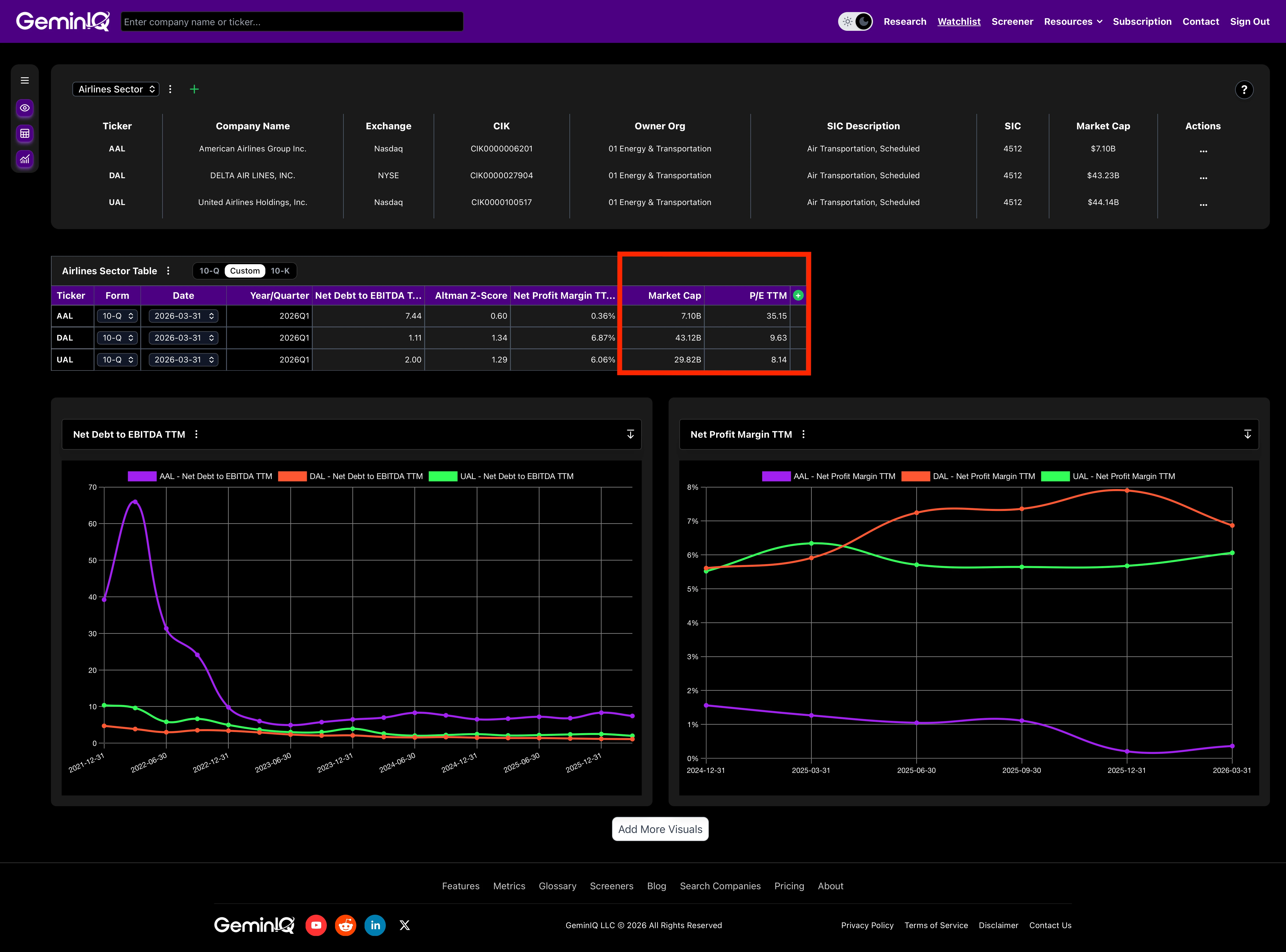Image resolution: width=1286 pixels, height=952 pixels.
Task: Click the footer GeminIQ logo
Action: coord(254,925)
